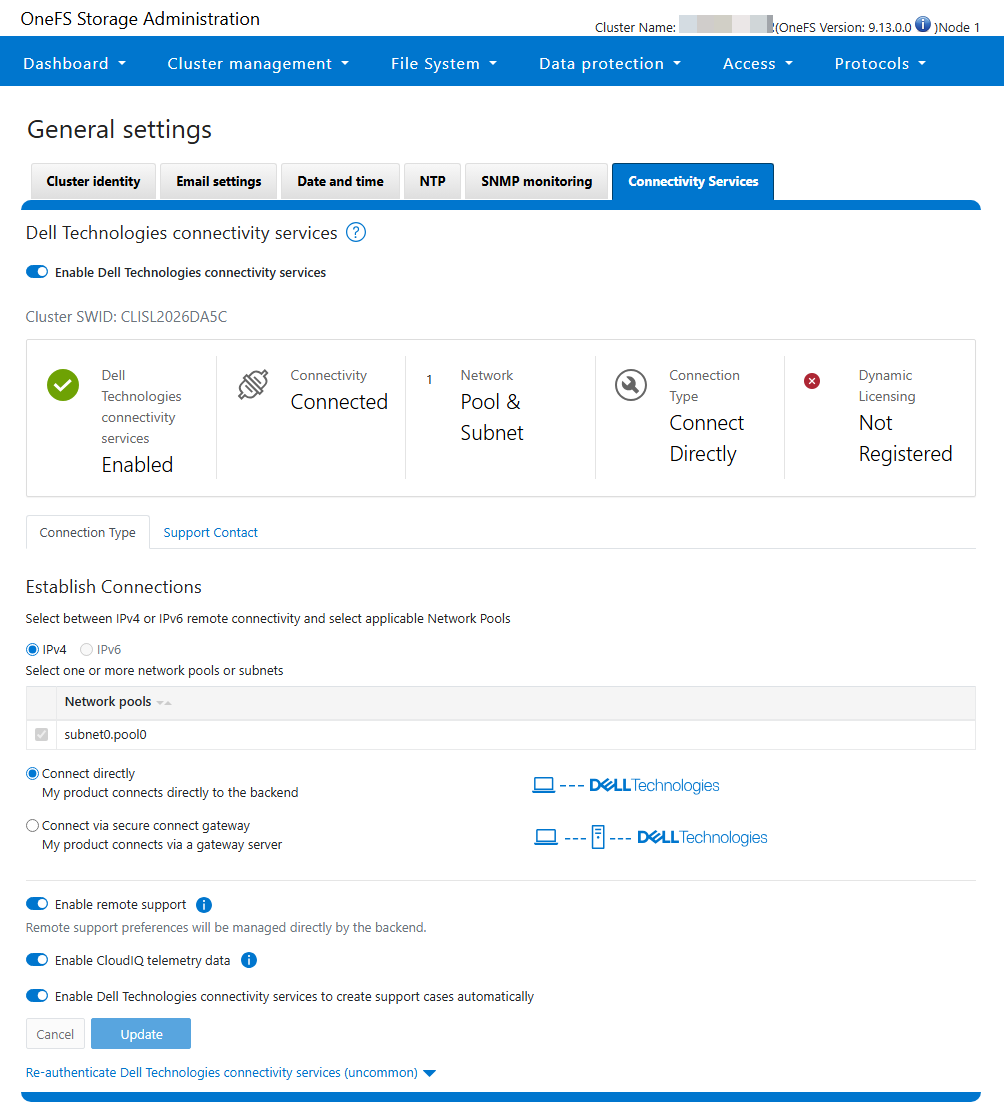Click the info icon beside Enable remote support
This screenshot has width=1004, height=1107.
203,904
